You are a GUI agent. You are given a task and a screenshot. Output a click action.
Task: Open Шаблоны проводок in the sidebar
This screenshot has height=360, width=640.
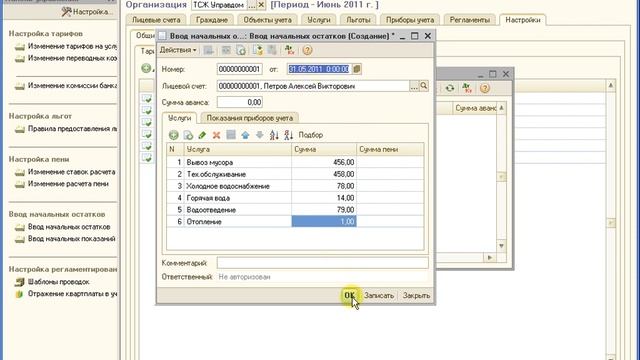pos(52,282)
